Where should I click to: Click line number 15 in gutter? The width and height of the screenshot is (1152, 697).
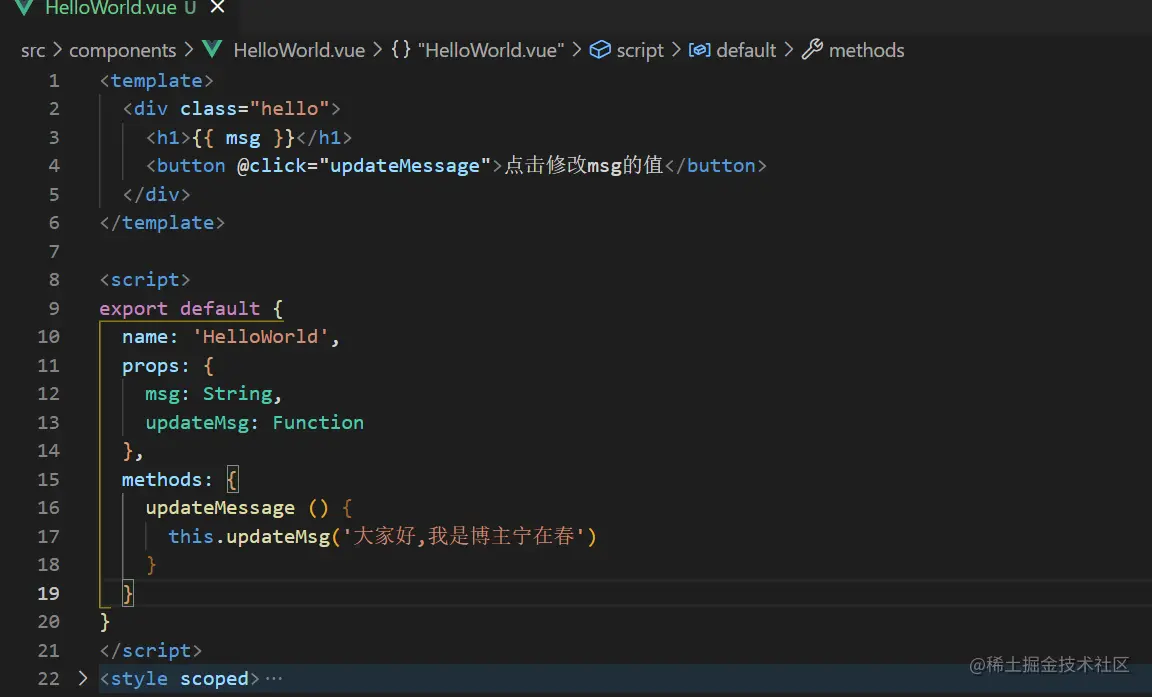pos(48,480)
